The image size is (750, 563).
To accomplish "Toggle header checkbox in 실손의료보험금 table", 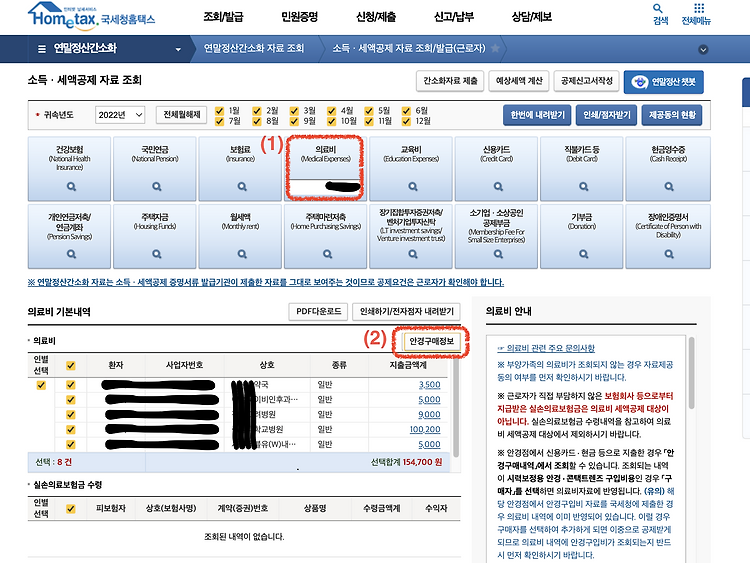I will click(71, 508).
